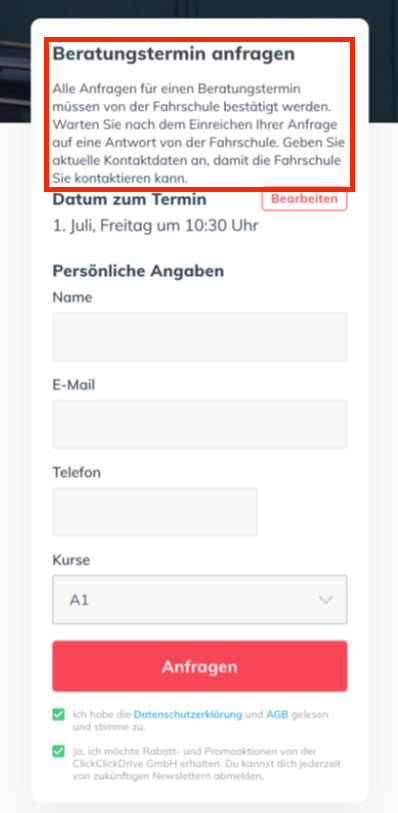Open the AGB link
398x813 pixels.
pyautogui.click(x=277, y=714)
